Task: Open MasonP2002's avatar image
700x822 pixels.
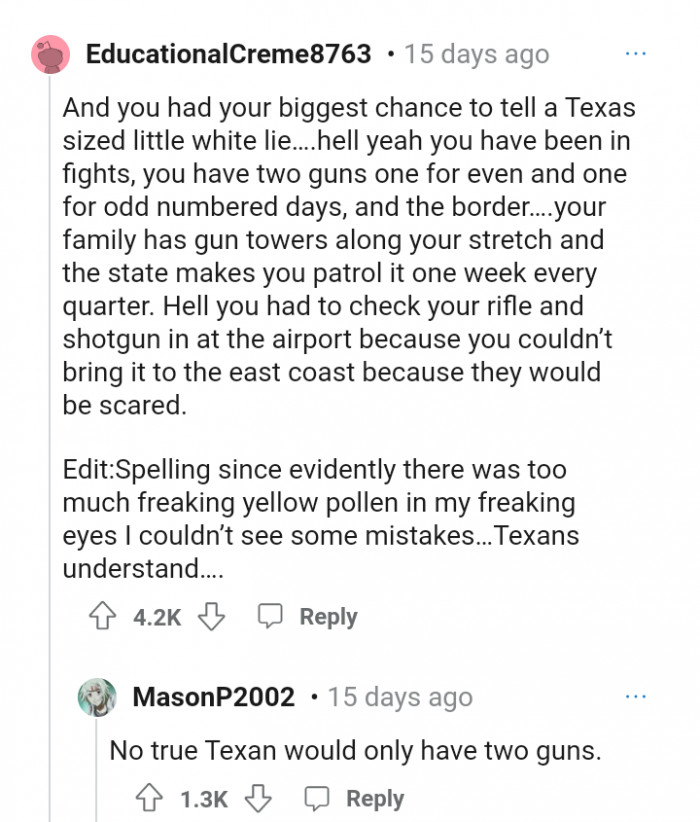Action: 97,697
